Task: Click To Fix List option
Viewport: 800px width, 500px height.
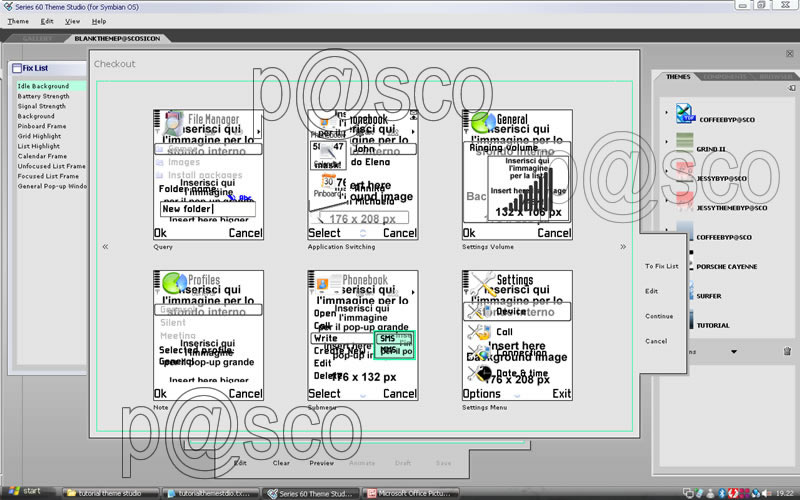Action: pos(661,266)
